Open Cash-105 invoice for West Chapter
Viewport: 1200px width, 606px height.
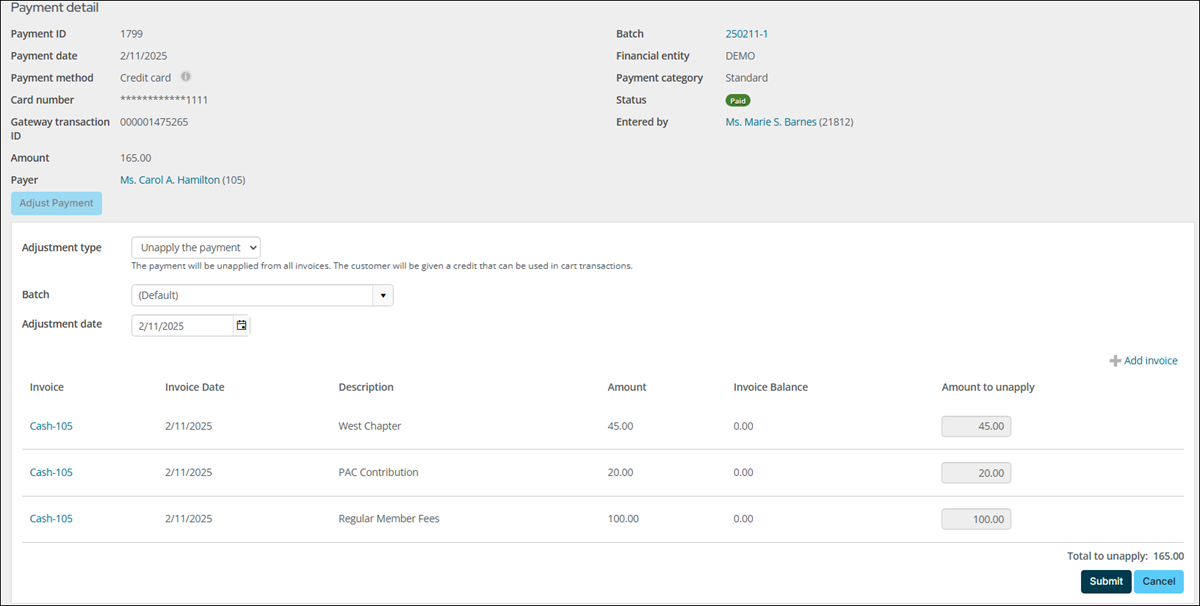click(x=51, y=426)
